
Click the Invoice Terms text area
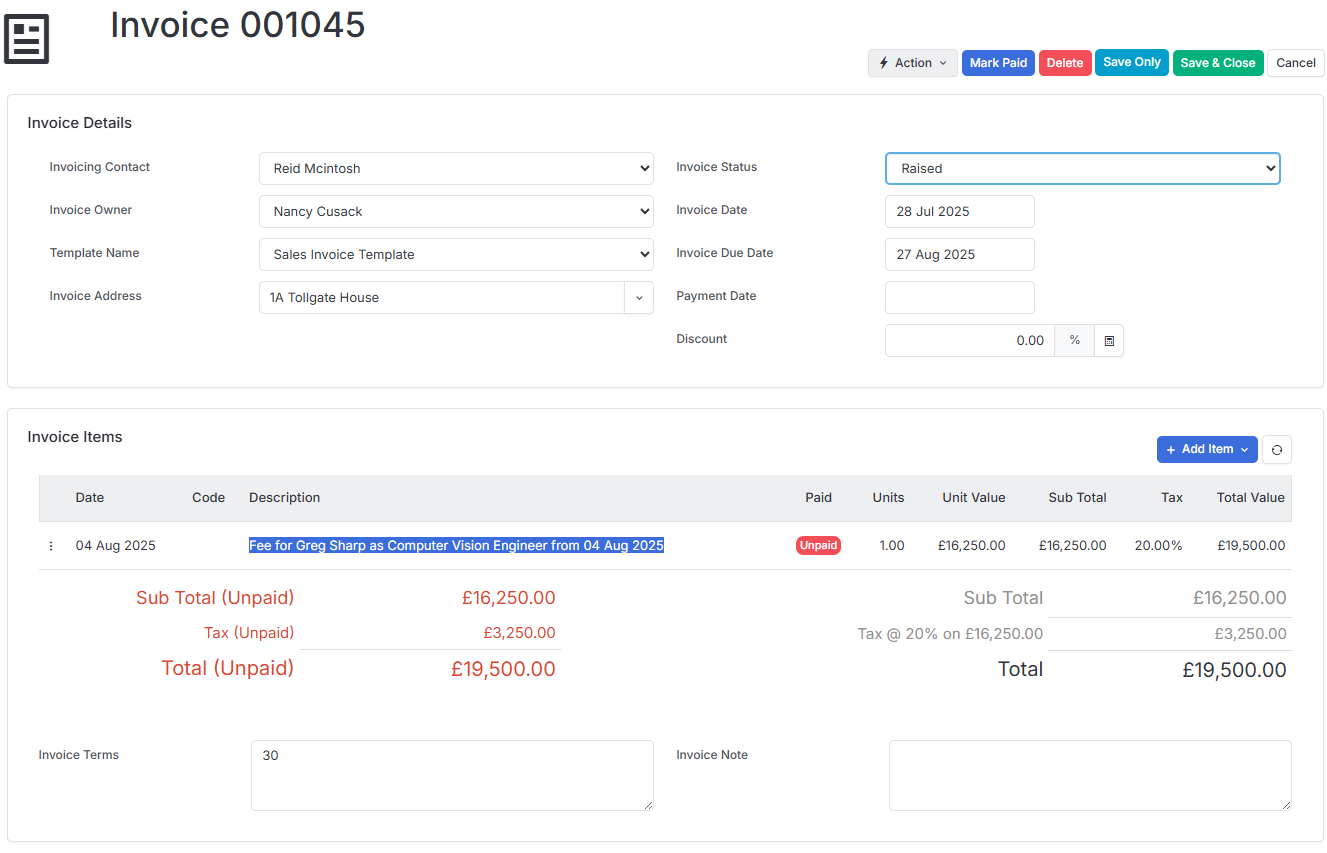tap(452, 775)
